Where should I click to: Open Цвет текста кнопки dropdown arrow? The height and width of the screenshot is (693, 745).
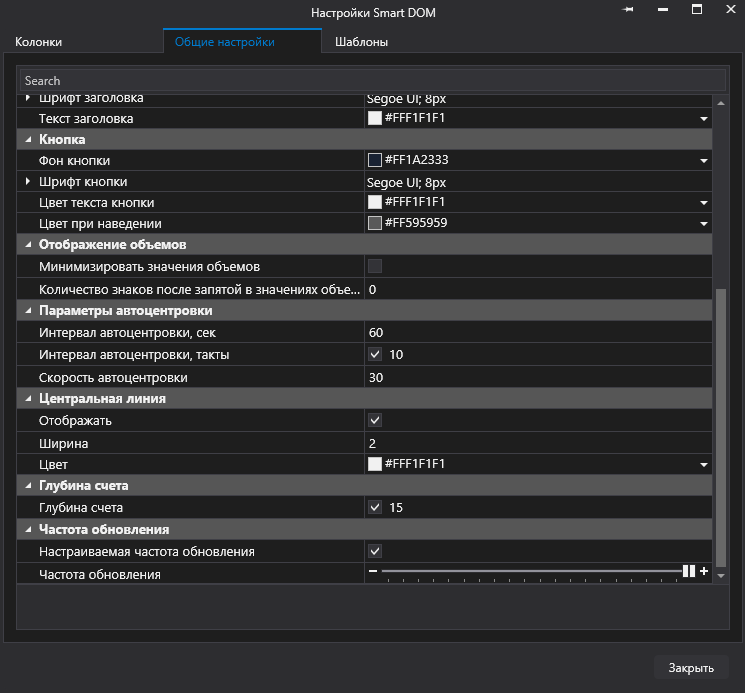[704, 203]
